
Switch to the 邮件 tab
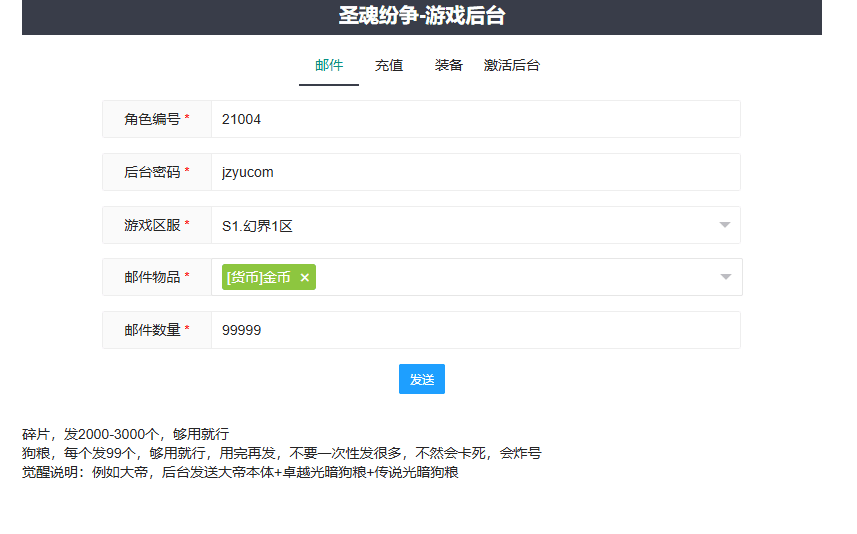(329, 66)
